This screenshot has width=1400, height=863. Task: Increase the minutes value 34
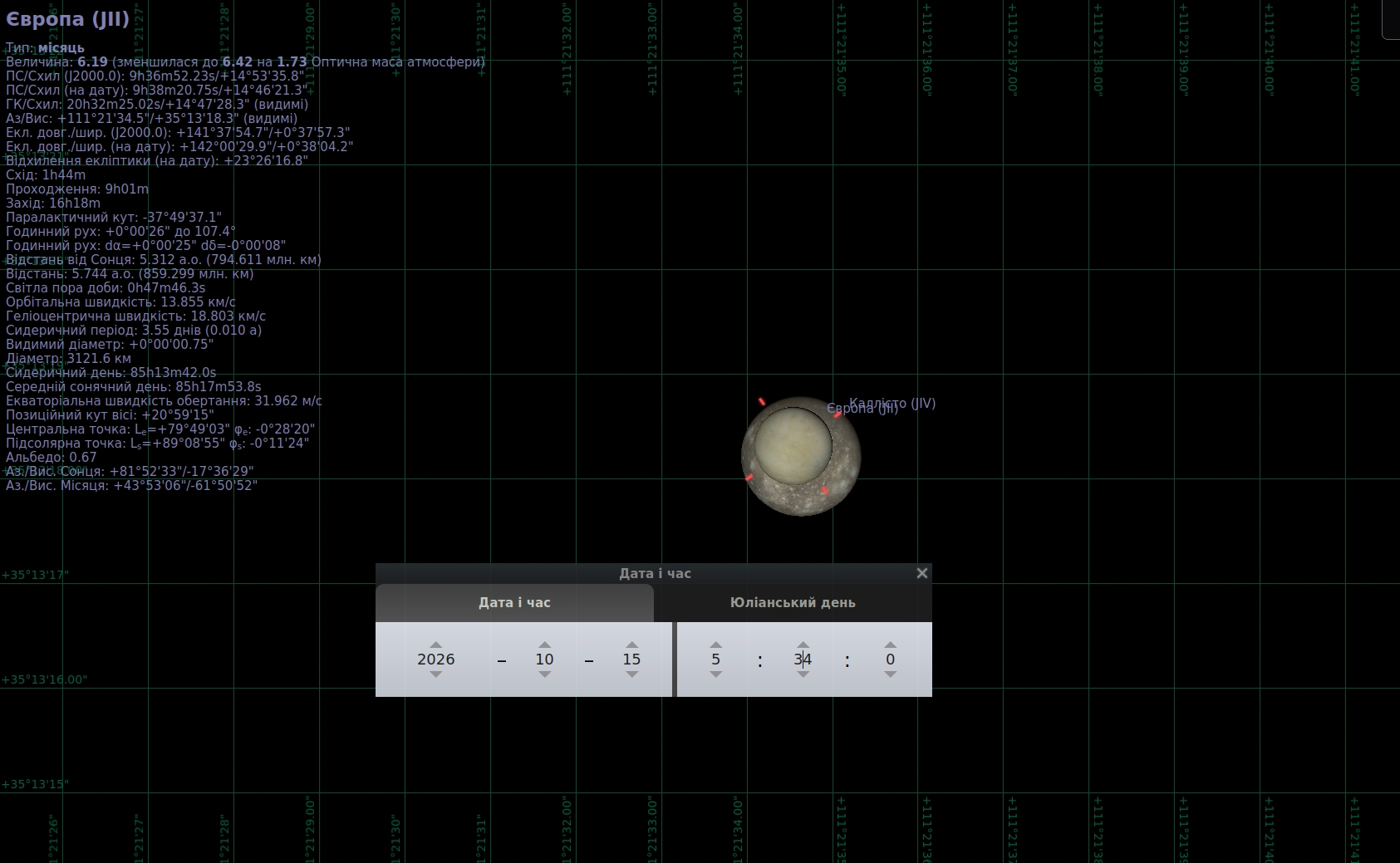(x=803, y=645)
